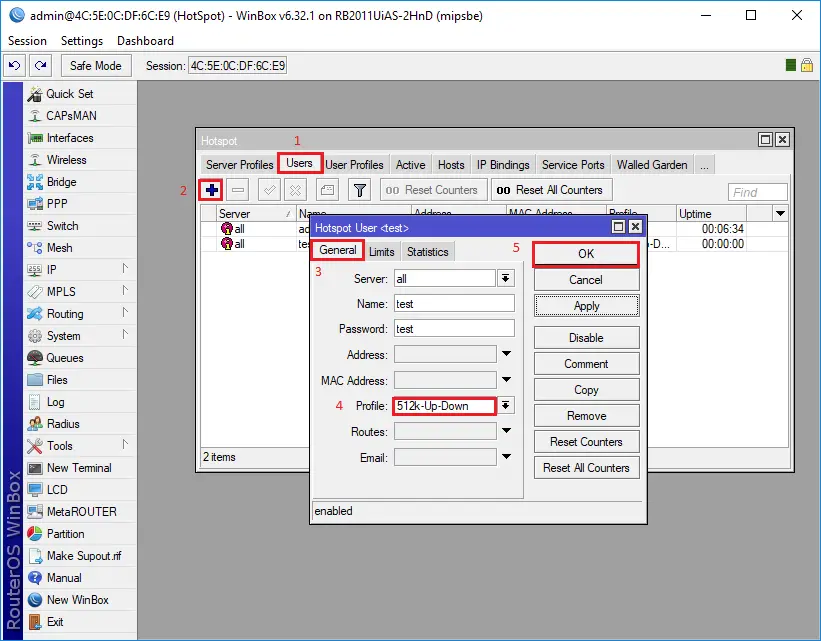Switch to the User Profiles tab
Screen dimensions: 821x641
pyautogui.click(x=354, y=165)
